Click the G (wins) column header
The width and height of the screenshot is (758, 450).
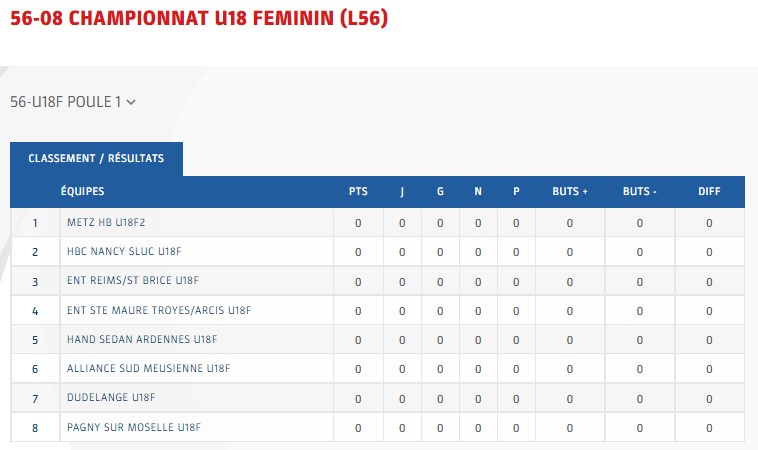440,191
